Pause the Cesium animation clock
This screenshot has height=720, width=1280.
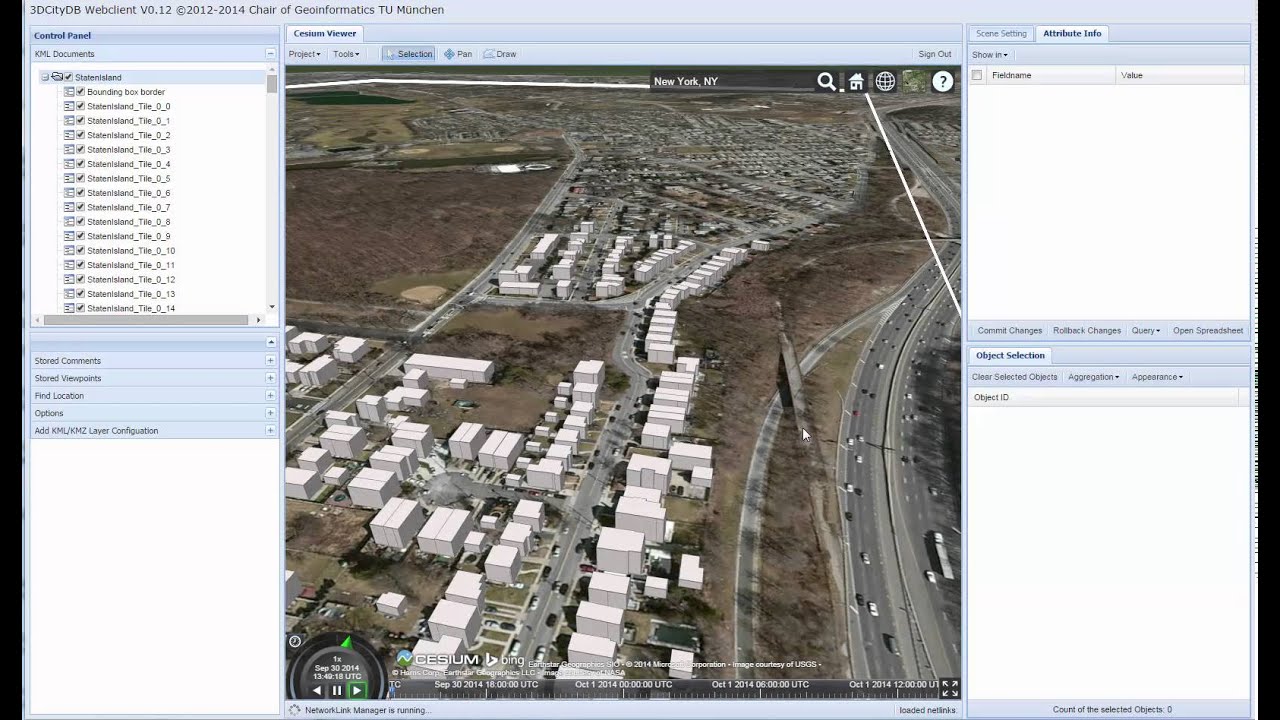click(x=337, y=690)
